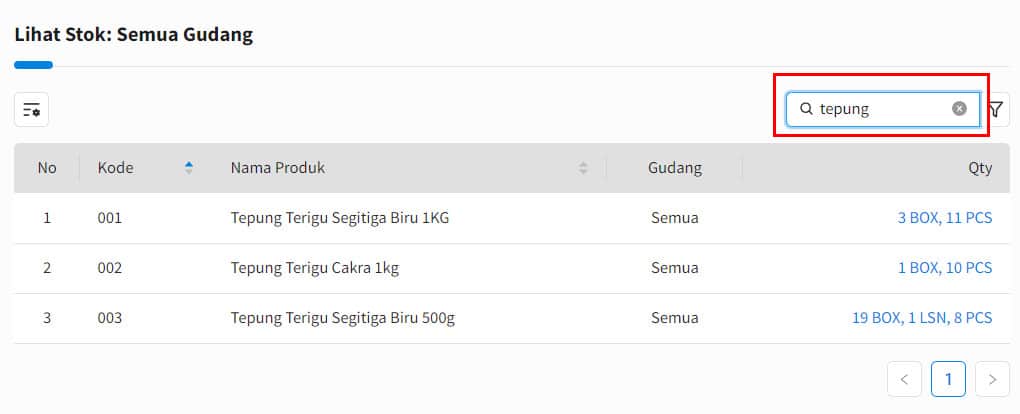Open the column settings icon button

coord(31,109)
